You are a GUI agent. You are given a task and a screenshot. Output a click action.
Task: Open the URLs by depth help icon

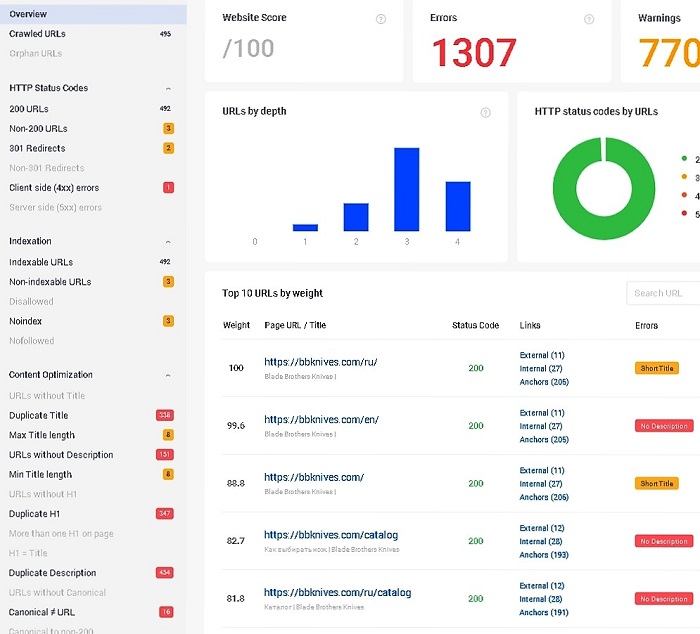485,113
